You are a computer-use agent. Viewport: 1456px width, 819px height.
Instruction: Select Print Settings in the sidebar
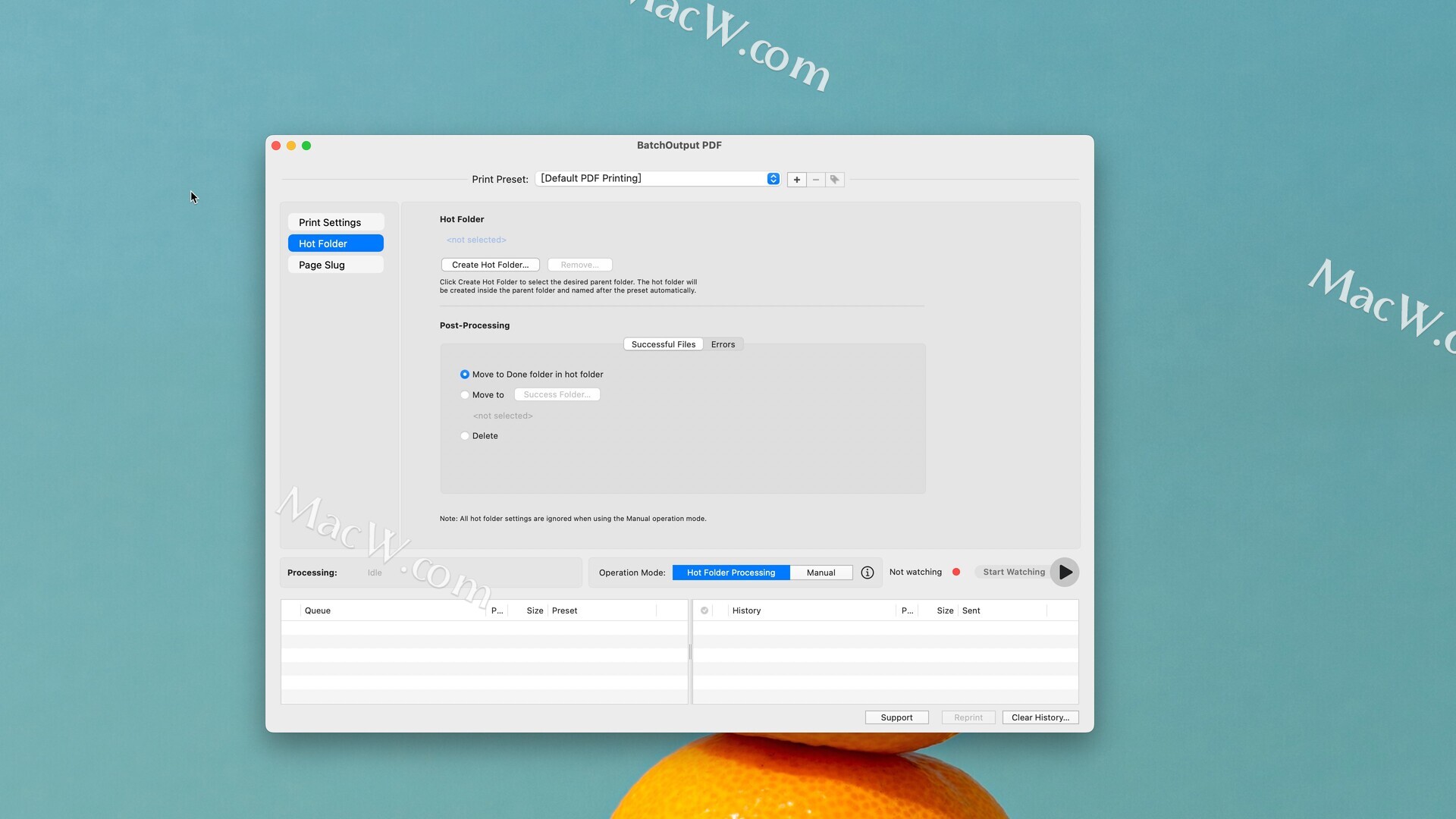pyautogui.click(x=336, y=222)
